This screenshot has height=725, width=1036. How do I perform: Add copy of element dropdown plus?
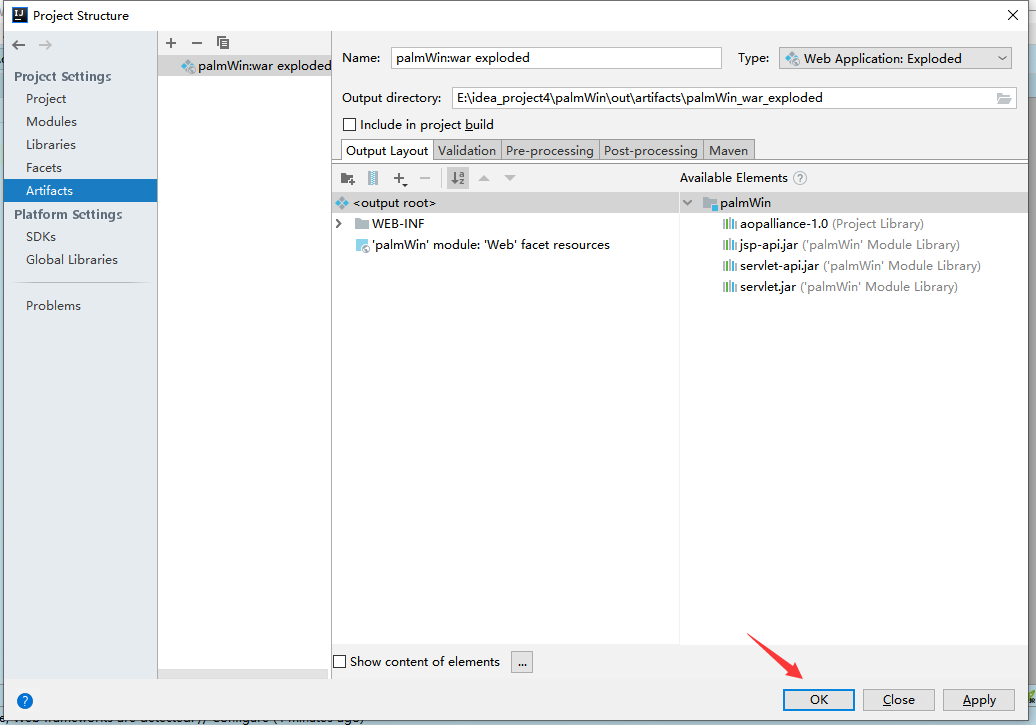tap(400, 178)
